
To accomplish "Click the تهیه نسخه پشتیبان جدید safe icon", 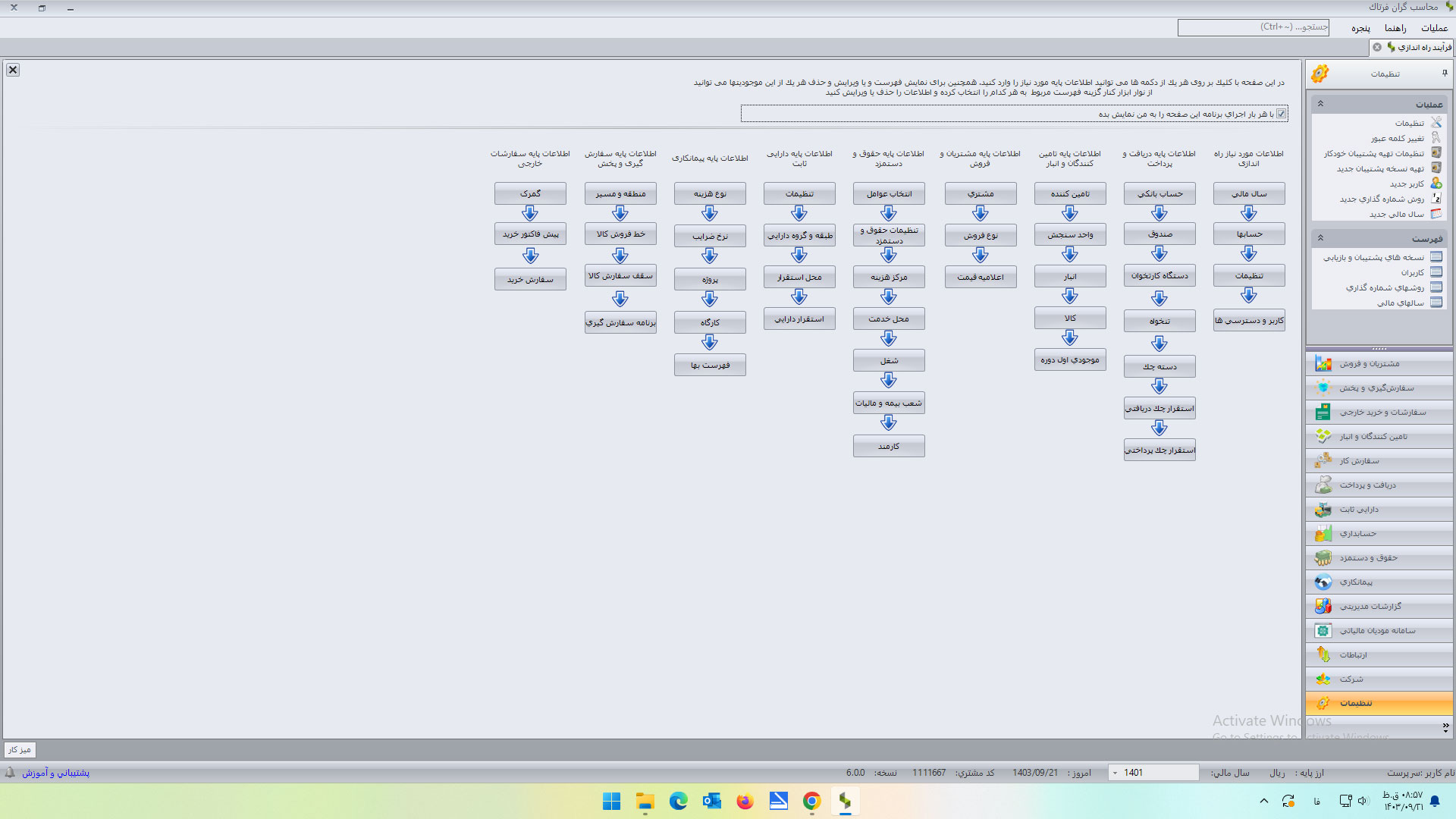I will [1436, 168].
